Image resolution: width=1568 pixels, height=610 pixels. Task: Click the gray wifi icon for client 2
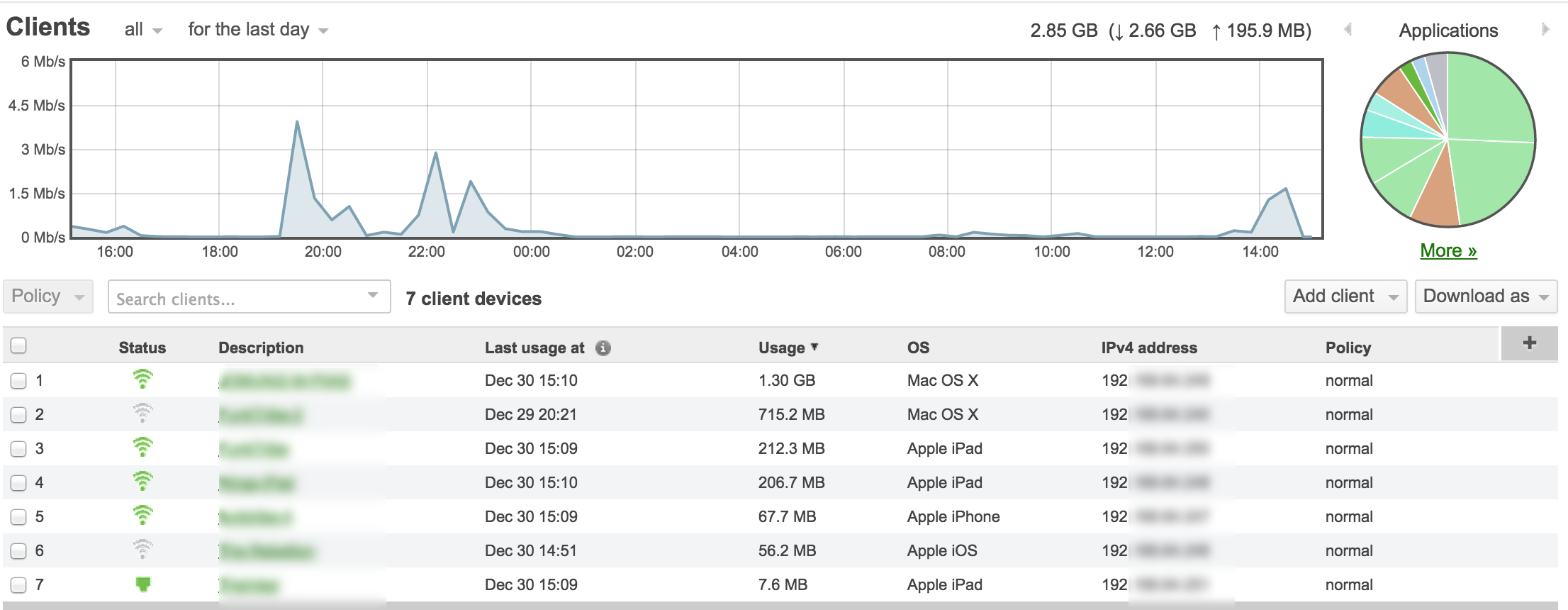[142, 414]
